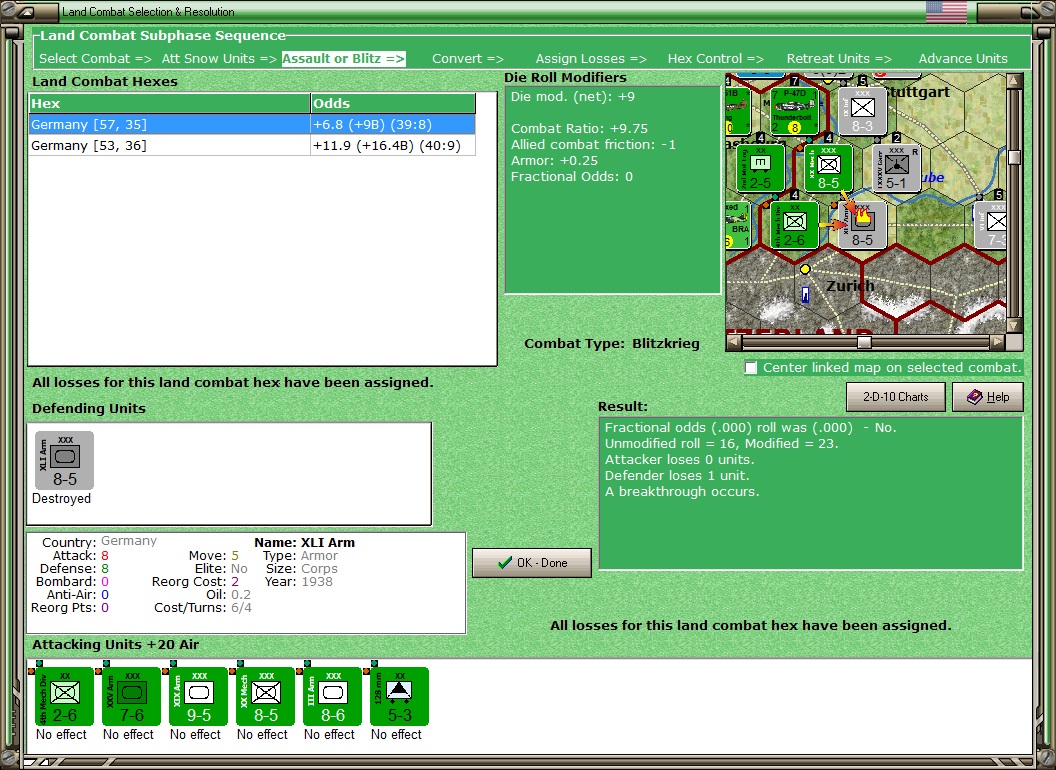Click the Zurich city marker on map
This screenshot has height=770, width=1056.
804,269
